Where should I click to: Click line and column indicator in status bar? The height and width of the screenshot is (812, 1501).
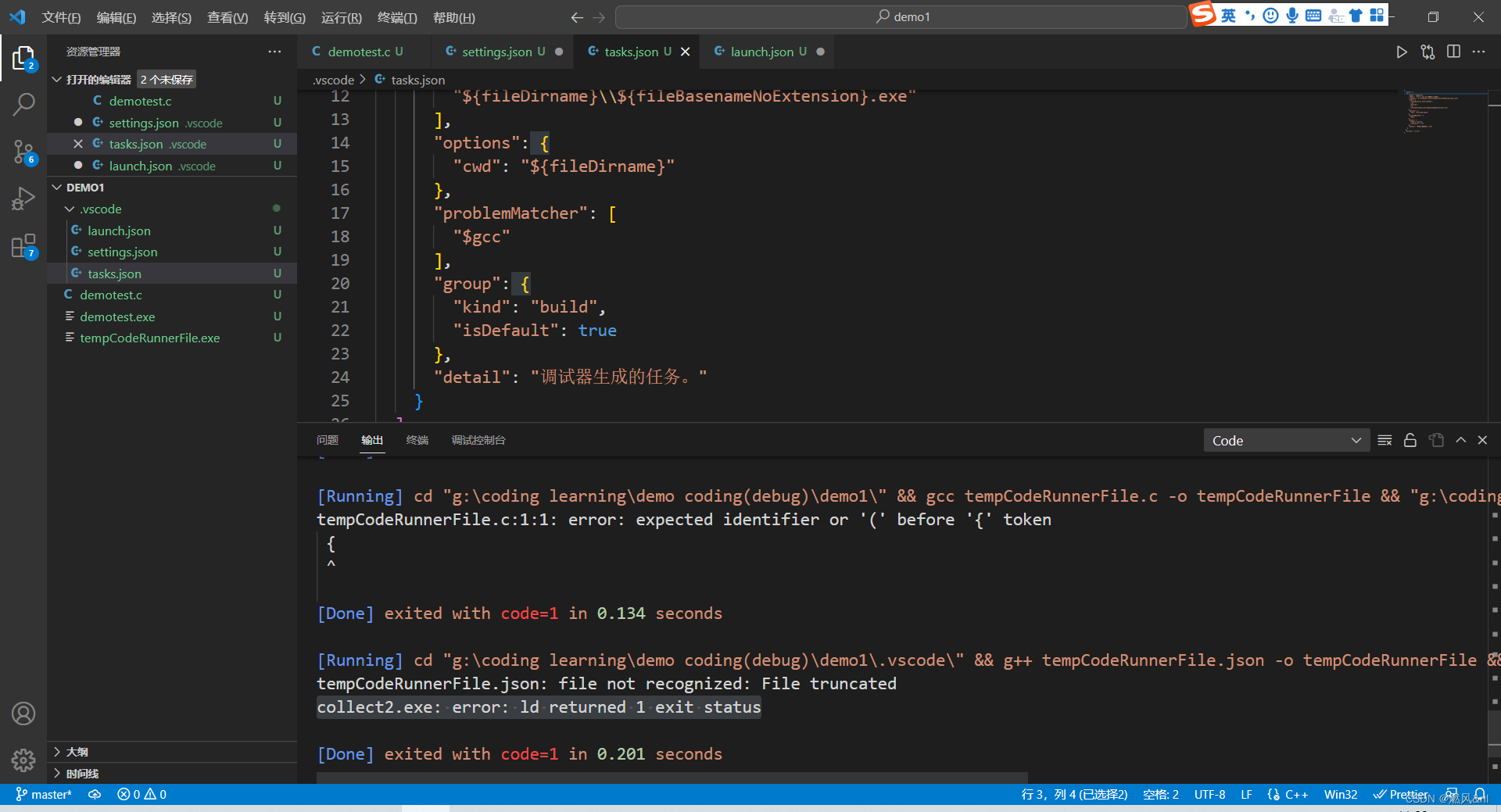[x=1074, y=794]
